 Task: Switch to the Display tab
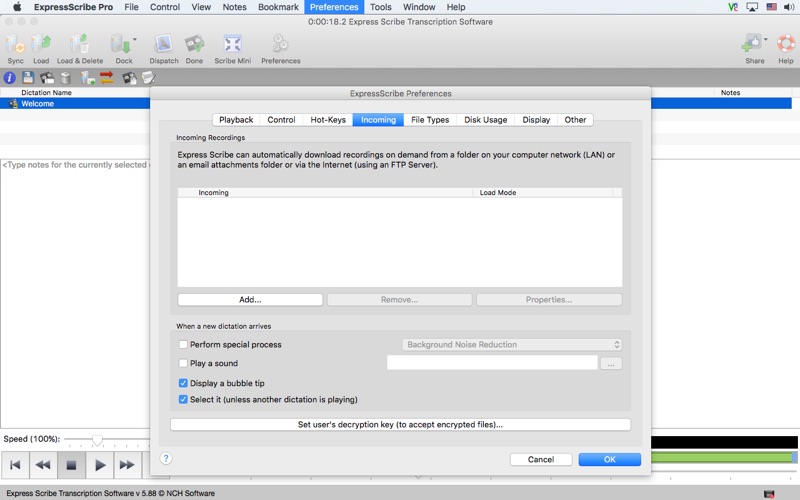point(536,120)
